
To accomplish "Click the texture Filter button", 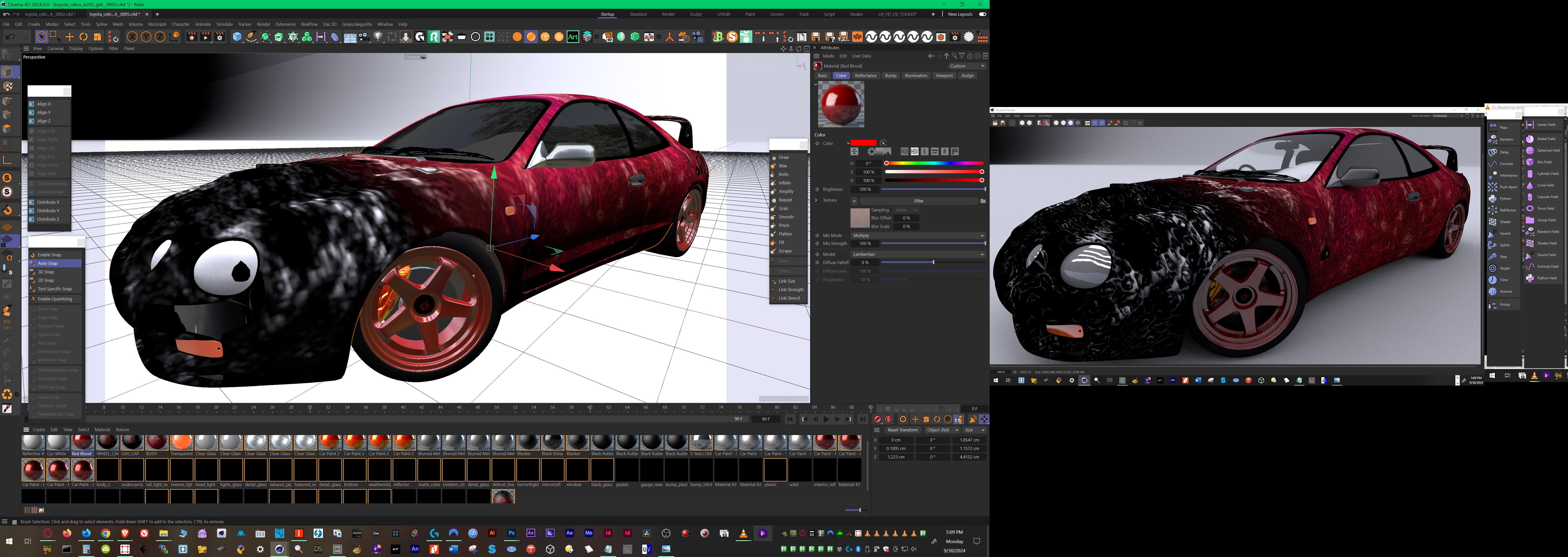I will click(919, 201).
